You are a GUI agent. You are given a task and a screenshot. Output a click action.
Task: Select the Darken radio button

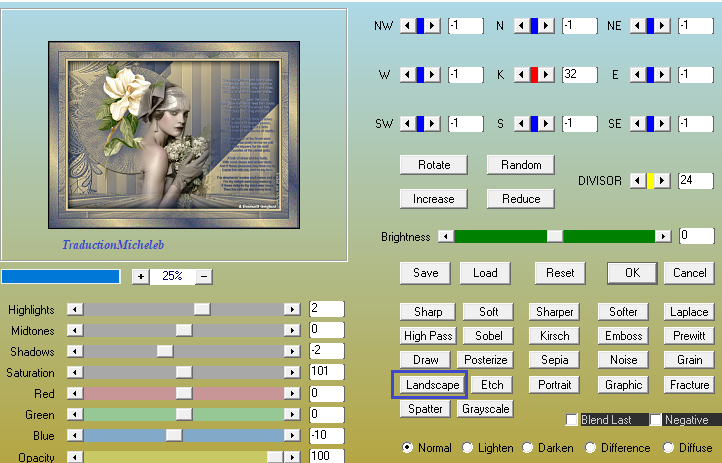[528, 447]
